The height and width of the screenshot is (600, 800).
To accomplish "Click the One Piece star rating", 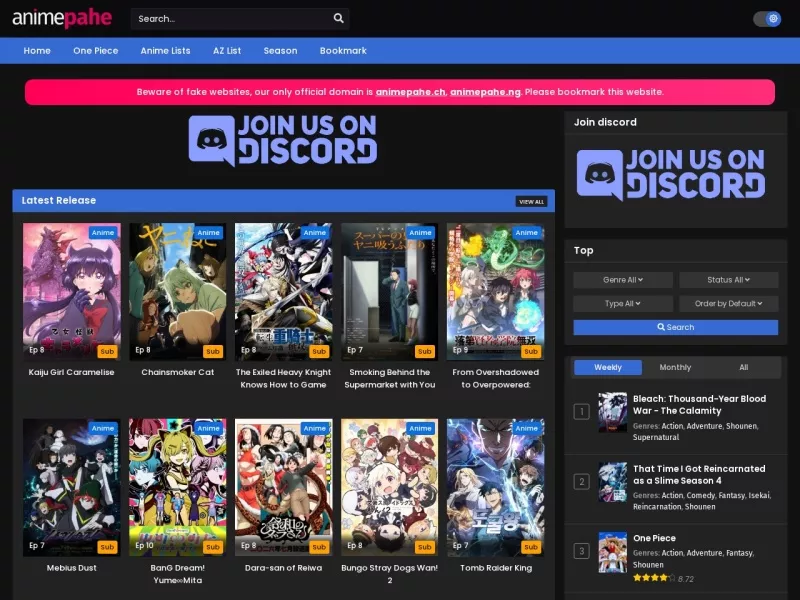I will tap(654, 578).
